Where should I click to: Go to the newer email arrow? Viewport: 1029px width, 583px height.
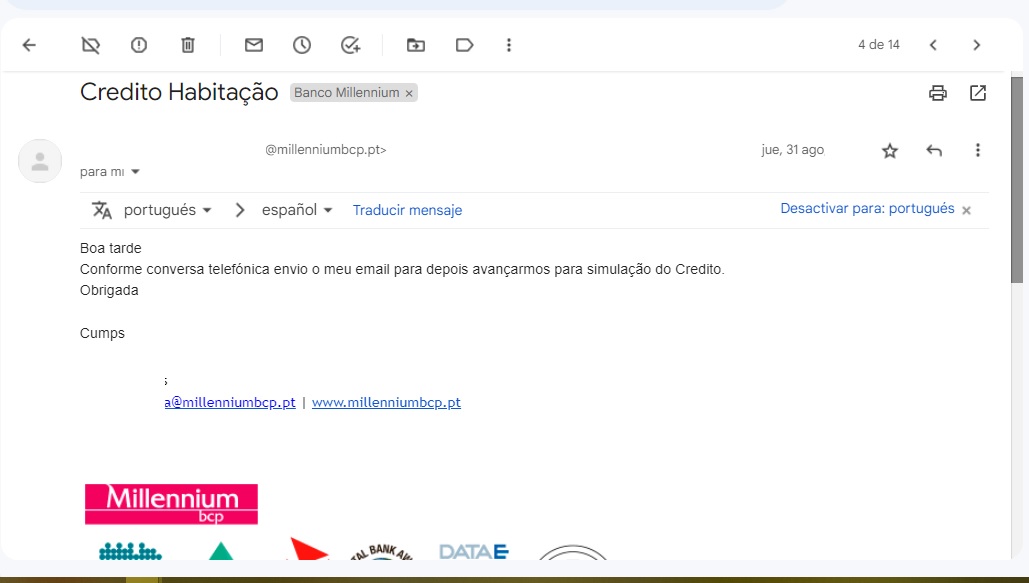click(933, 45)
